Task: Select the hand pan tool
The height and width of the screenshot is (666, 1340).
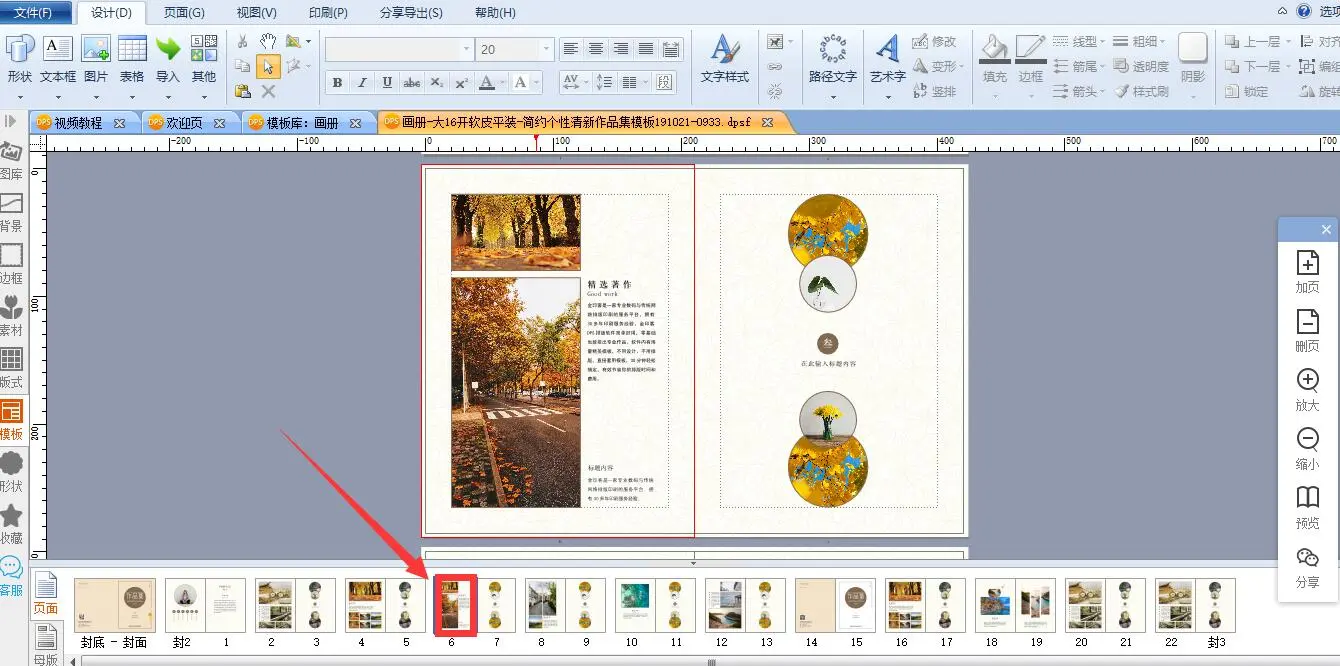Action: click(x=268, y=41)
